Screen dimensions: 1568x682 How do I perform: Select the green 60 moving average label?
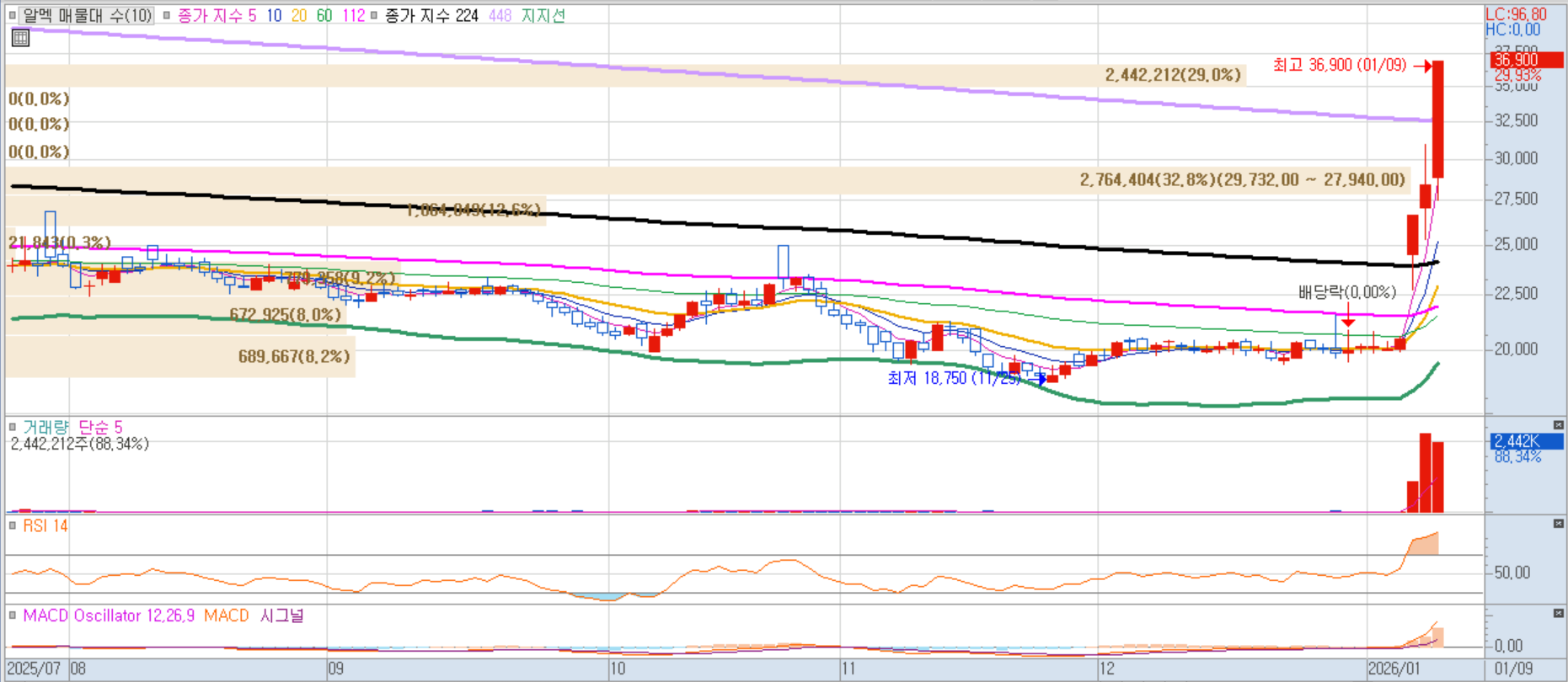(324, 15)
